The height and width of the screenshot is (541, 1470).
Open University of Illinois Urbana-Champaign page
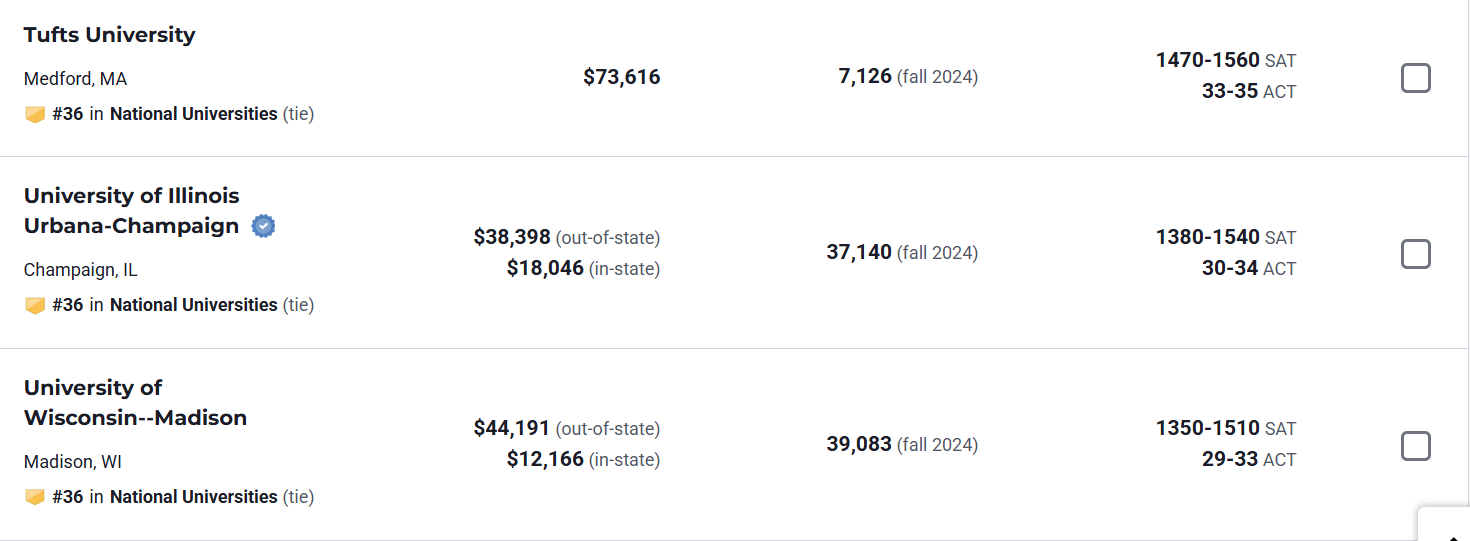[131, 211]
